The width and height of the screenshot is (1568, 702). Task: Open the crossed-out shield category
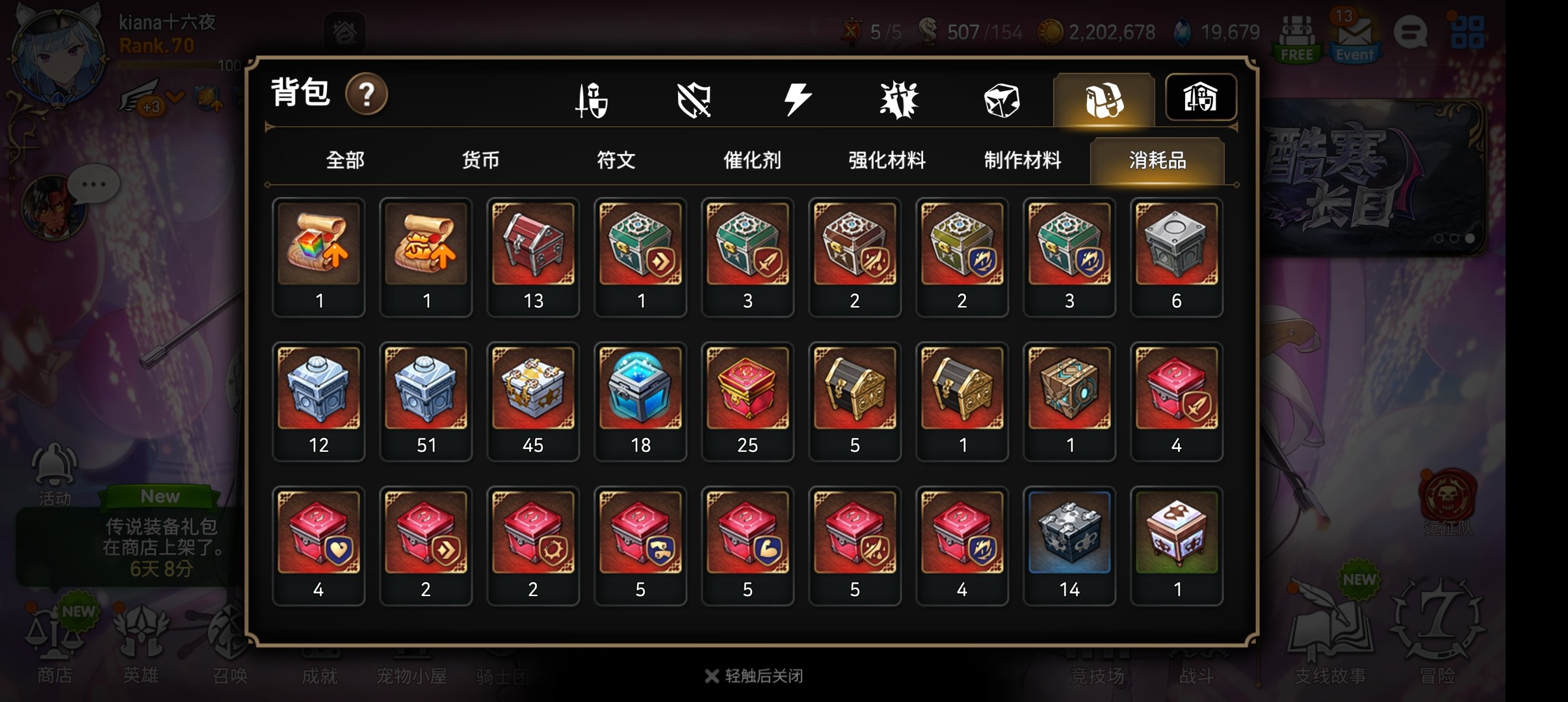point(694,101)
